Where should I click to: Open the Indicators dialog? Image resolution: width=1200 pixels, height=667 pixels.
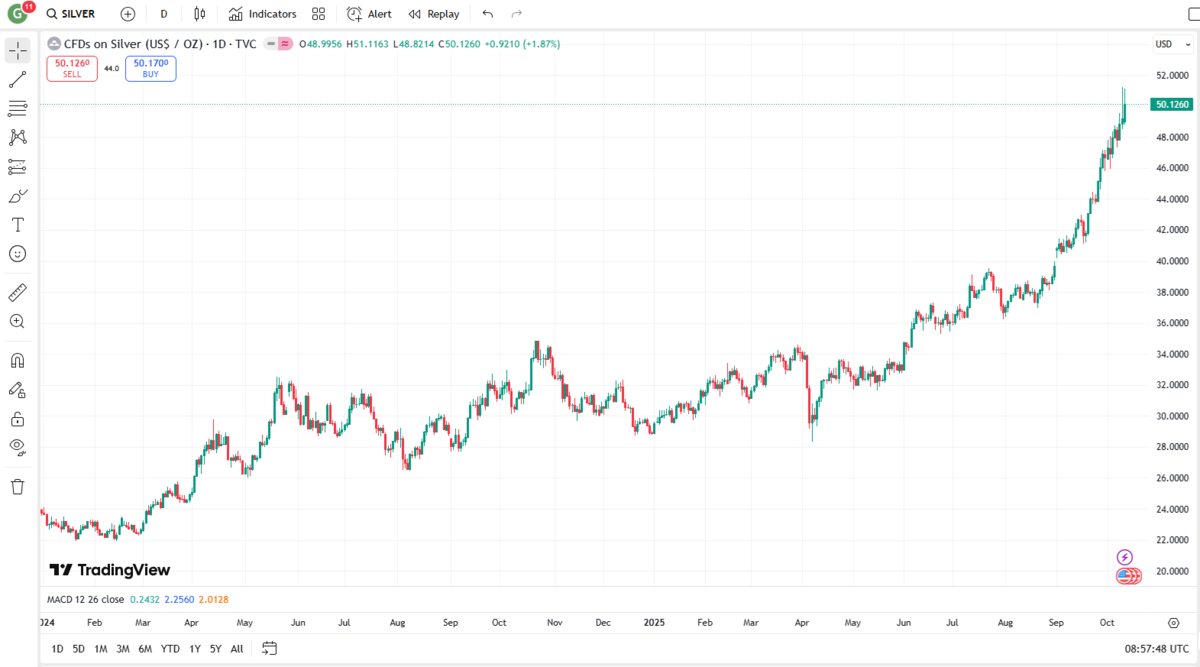pos(262,13)
